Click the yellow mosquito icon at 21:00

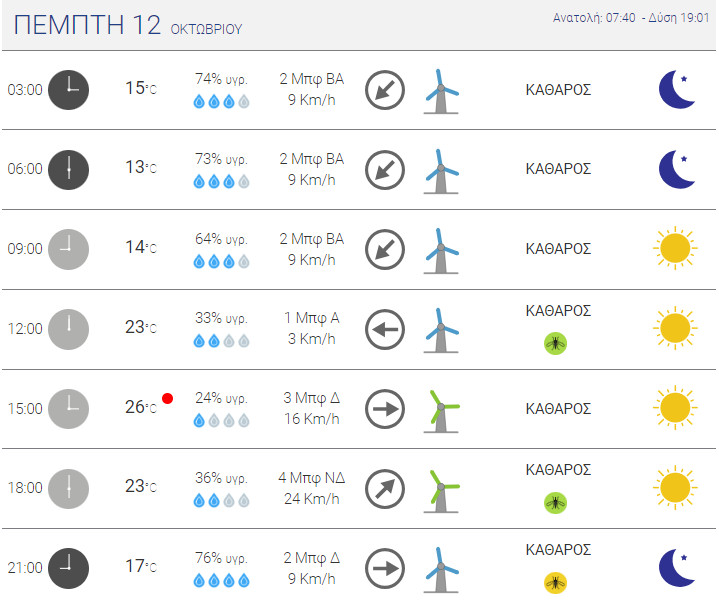point(555,583)
